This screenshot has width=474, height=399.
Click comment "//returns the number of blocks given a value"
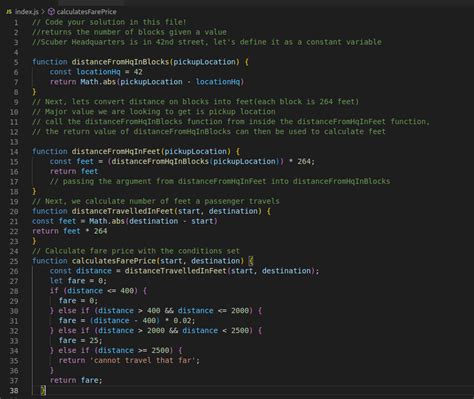click(x=129, y=32)
